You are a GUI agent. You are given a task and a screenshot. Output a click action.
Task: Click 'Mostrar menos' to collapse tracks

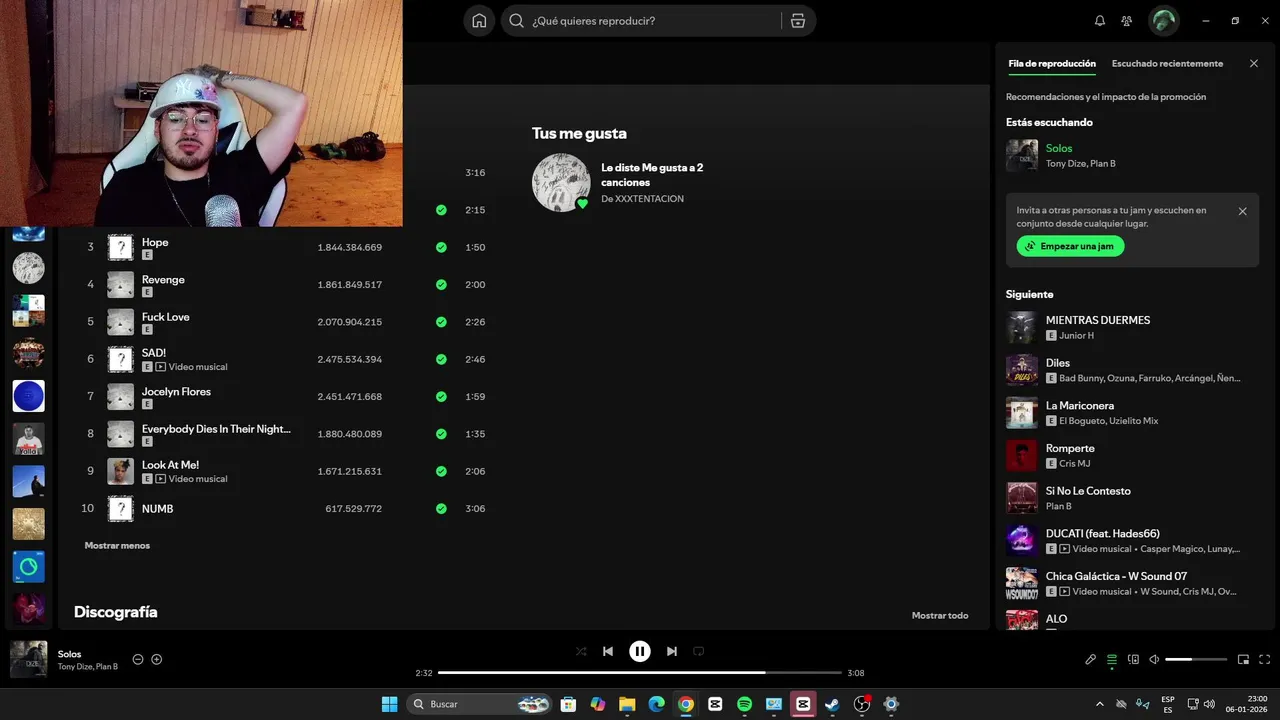click(x=117, y=546)
